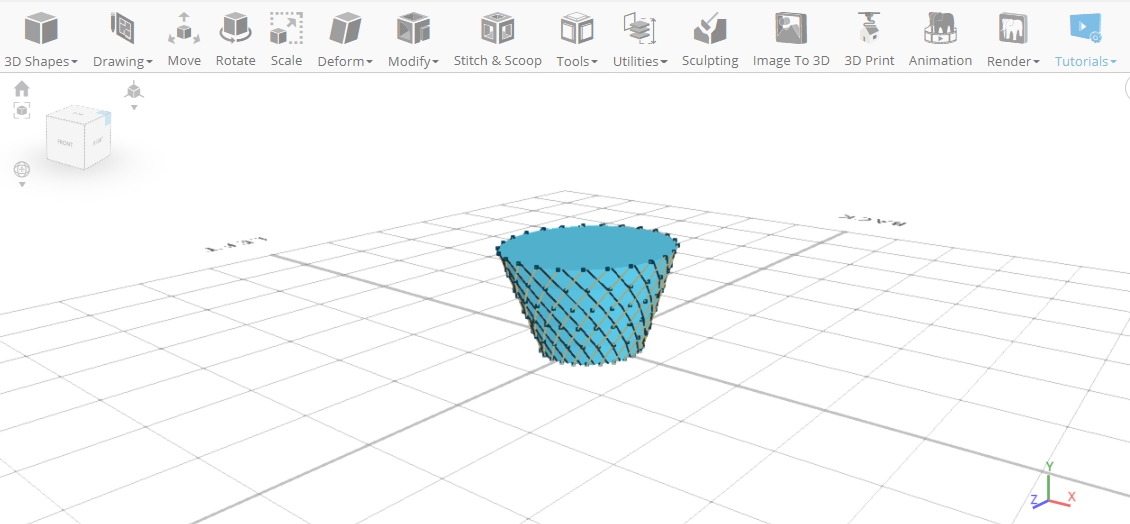The image size is (1130, 524).
Task: Click the cube-with-axes projection icon
Action: pos(133,90)
